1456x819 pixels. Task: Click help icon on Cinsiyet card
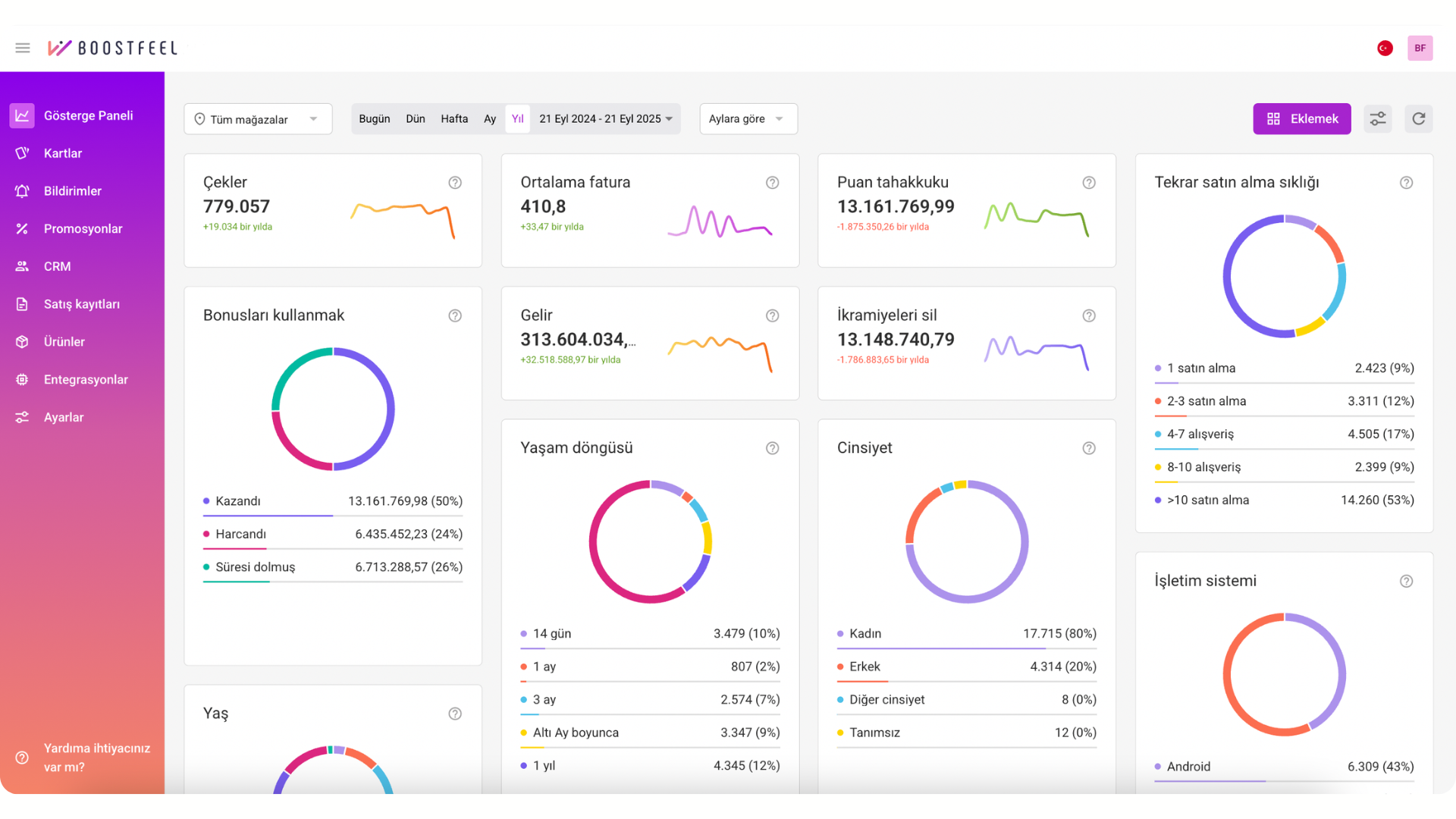tap(1089, 448)
